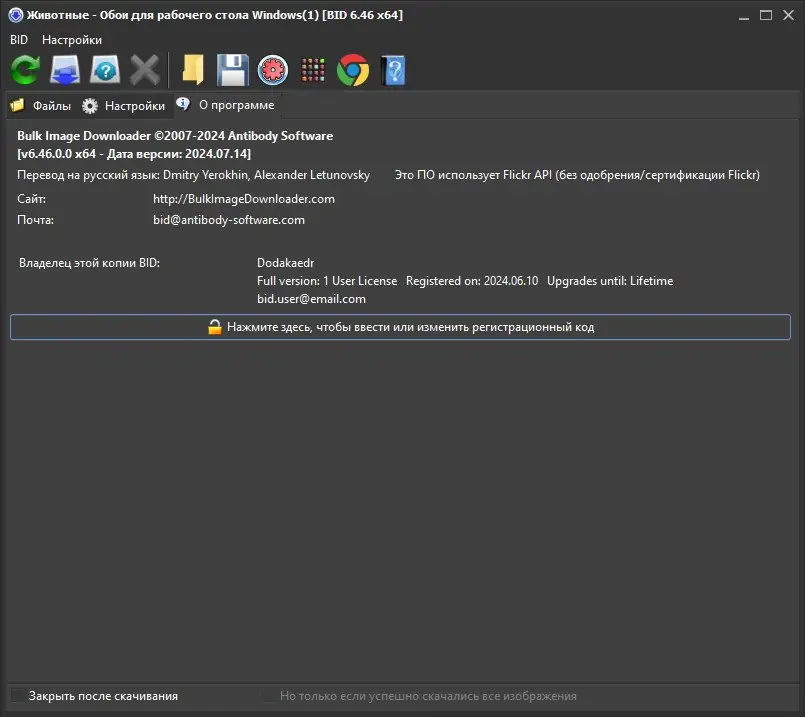Click the app logo in title bar

pyautogui.click(x=16, y=15)
